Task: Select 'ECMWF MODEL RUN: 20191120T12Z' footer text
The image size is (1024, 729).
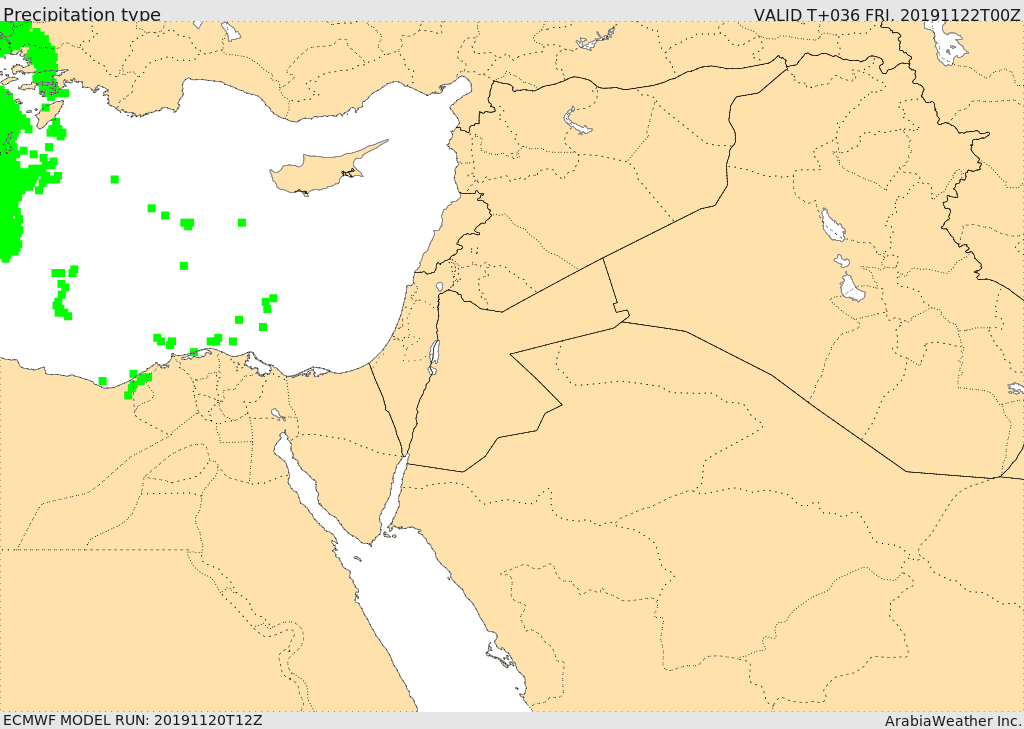Action: (x=133, y=720)
